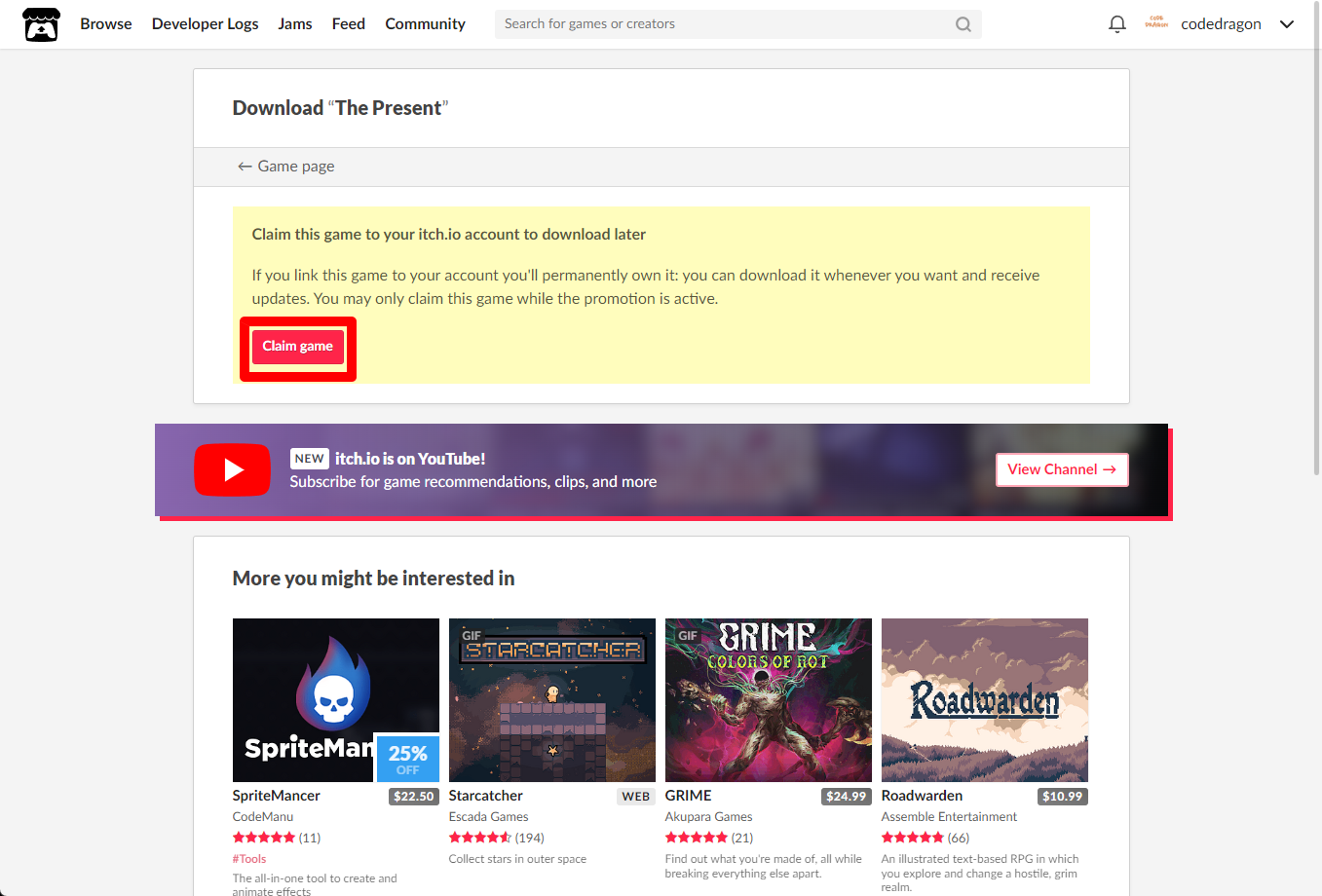
Task: Click the NEW badge in YouTube banner
Action: [310, 459]
